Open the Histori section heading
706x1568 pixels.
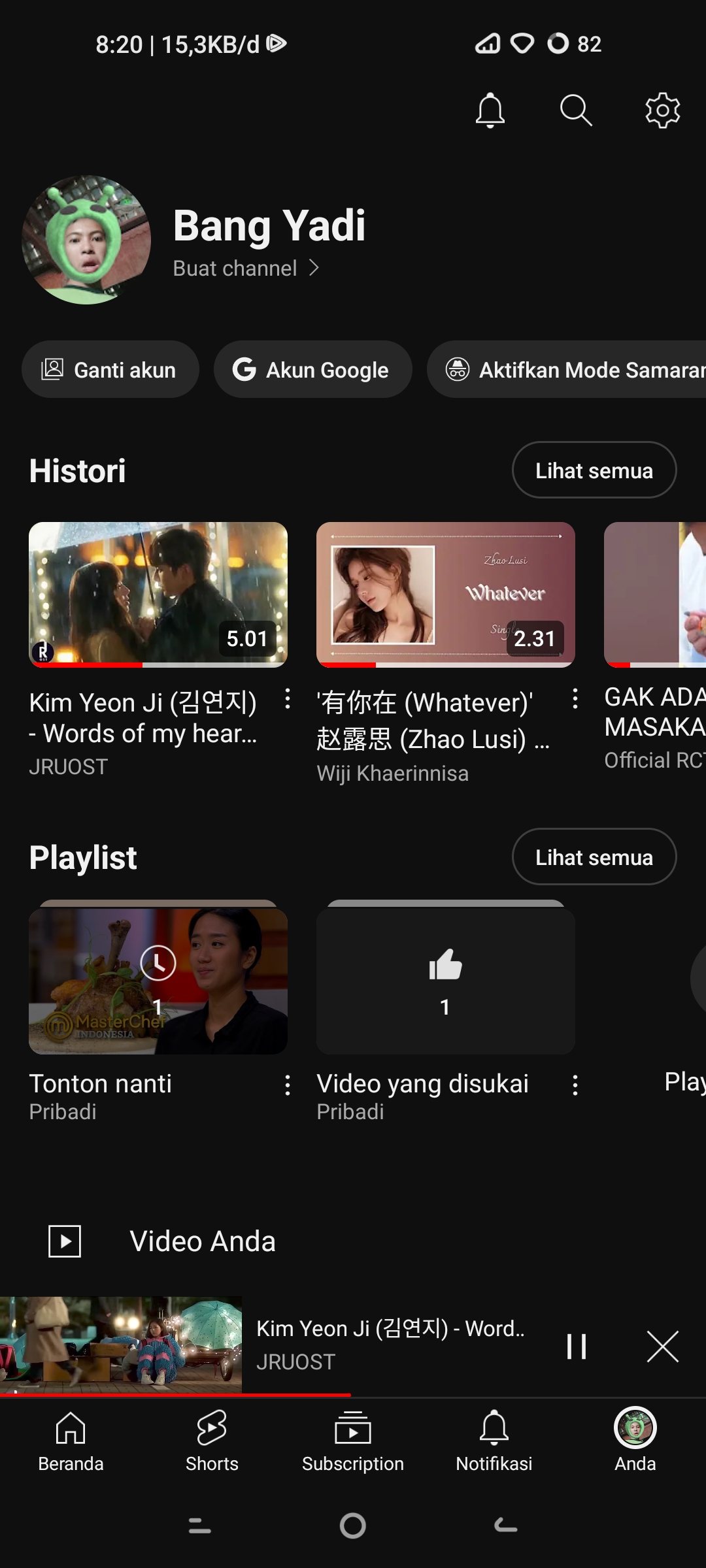coord(78,470)
